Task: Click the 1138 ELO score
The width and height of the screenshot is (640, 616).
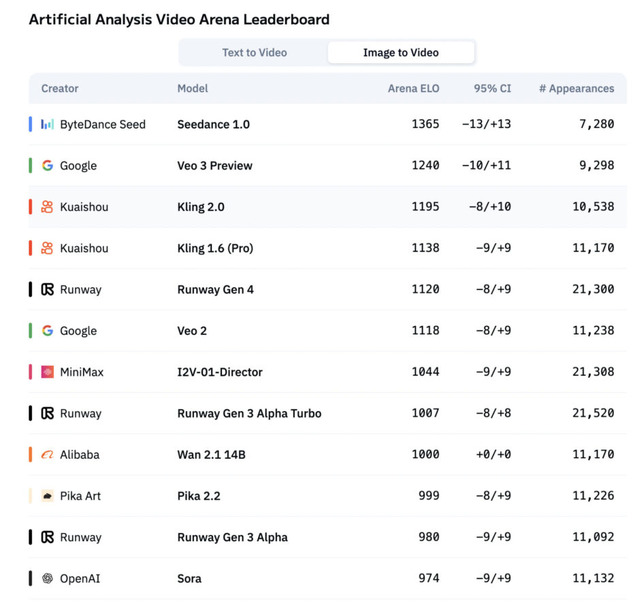Action: pos(425,247)
